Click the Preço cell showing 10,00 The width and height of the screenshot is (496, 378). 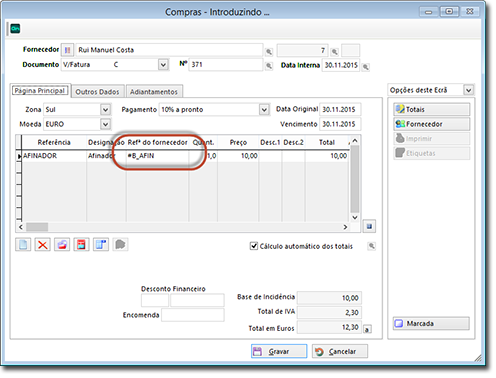(x=238, y=156)
